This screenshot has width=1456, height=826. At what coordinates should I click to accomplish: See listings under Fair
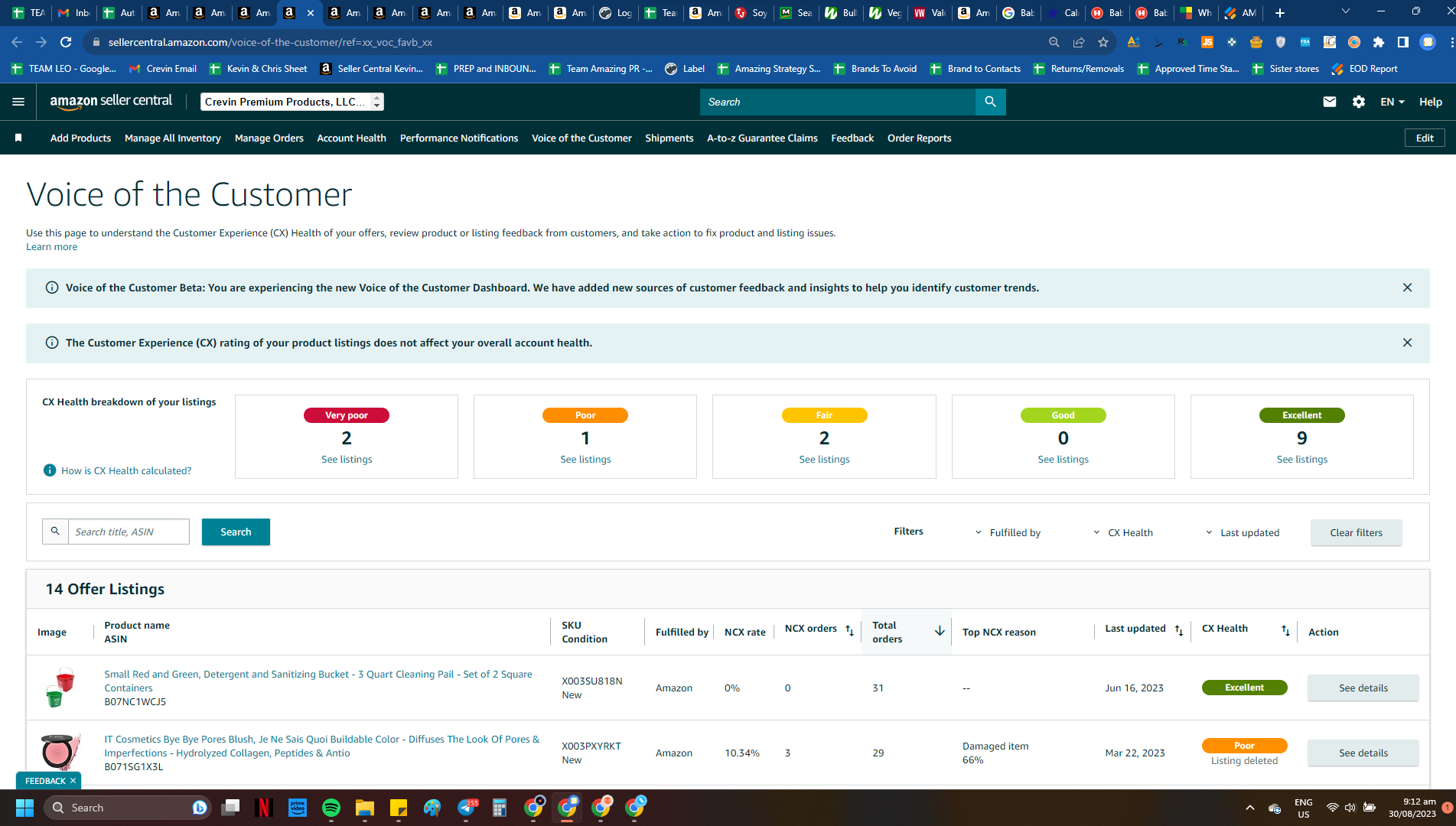824,459
